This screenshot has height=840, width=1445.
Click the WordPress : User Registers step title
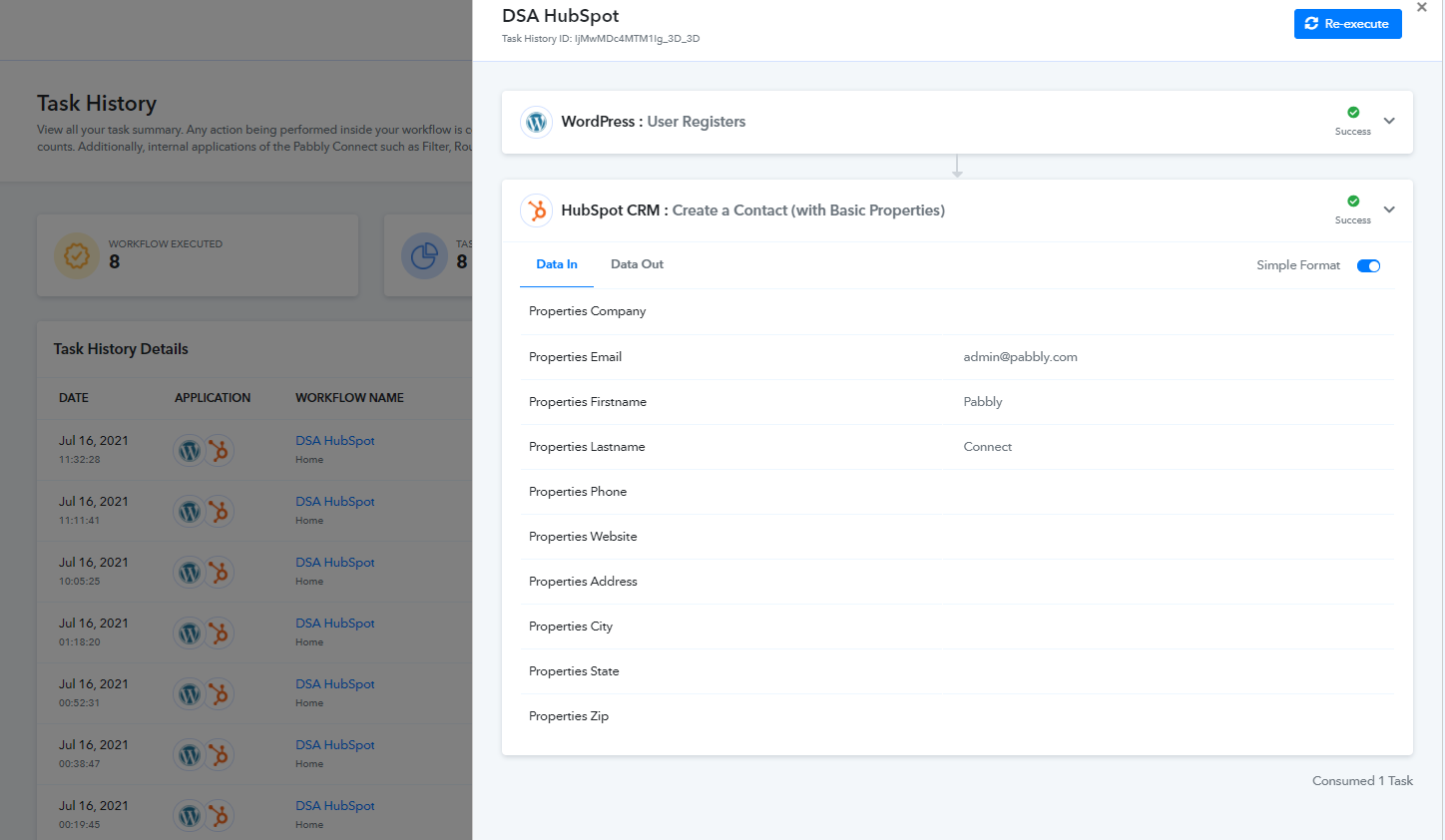click(x=654, y=122)
